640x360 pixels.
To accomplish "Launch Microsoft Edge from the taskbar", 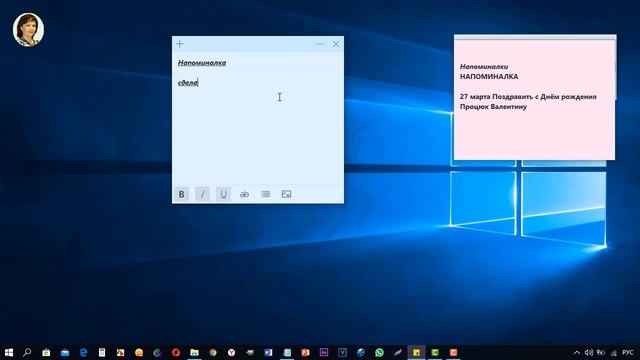I will click(x=83, y=352).
